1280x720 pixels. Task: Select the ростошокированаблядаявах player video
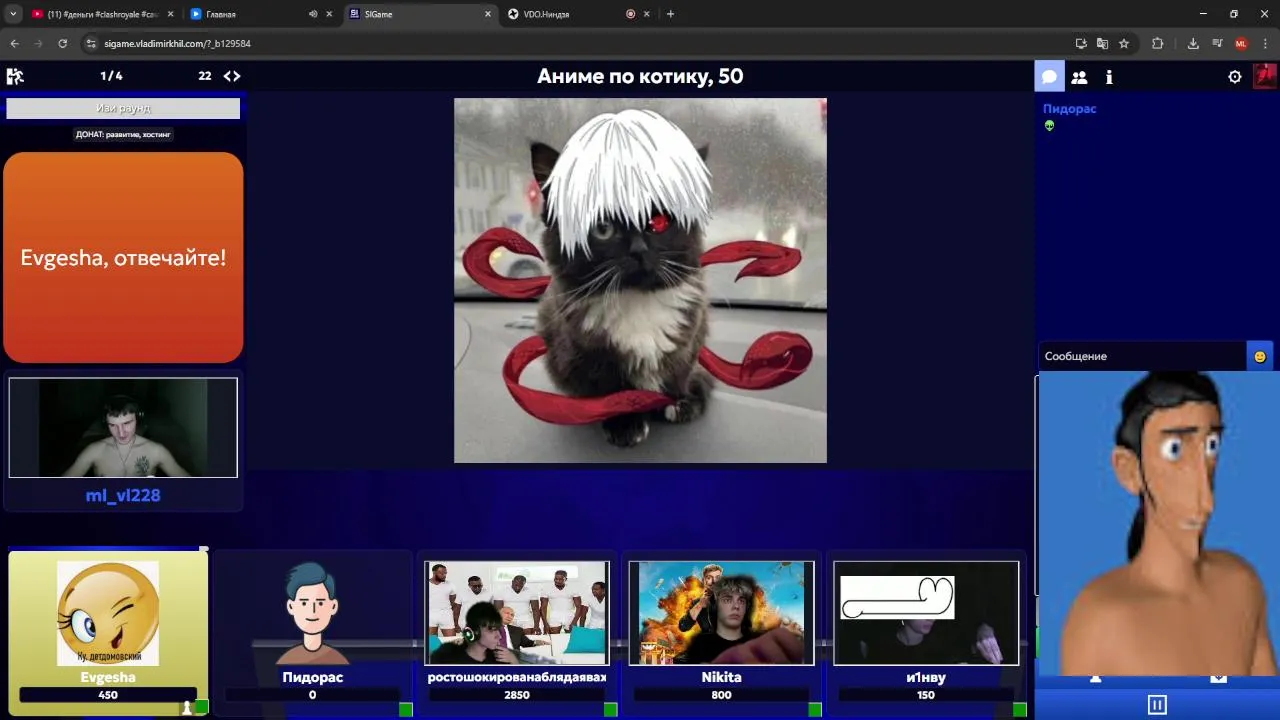click(517, 612)
